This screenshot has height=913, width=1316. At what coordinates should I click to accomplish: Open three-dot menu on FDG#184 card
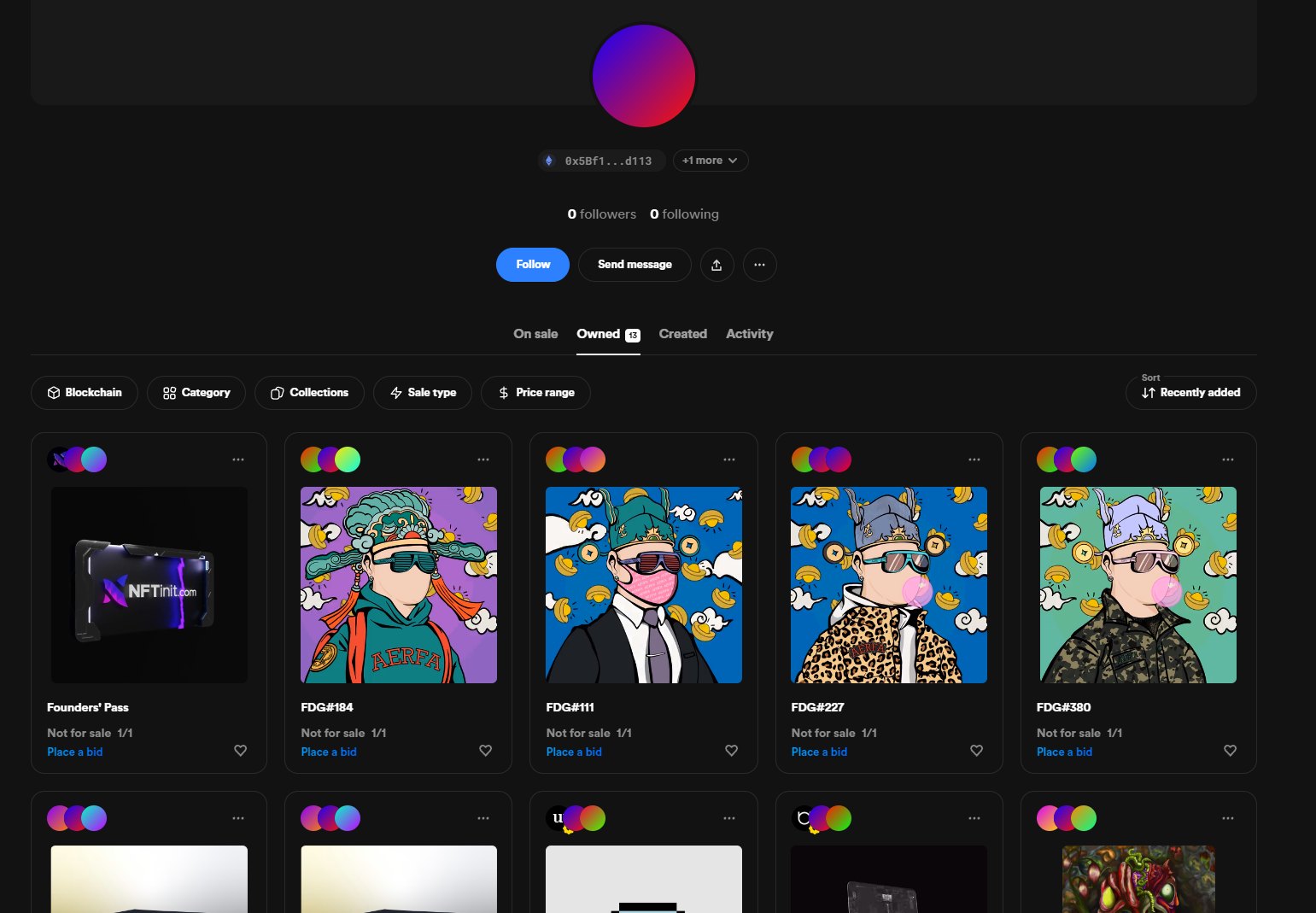coord(483,459)
